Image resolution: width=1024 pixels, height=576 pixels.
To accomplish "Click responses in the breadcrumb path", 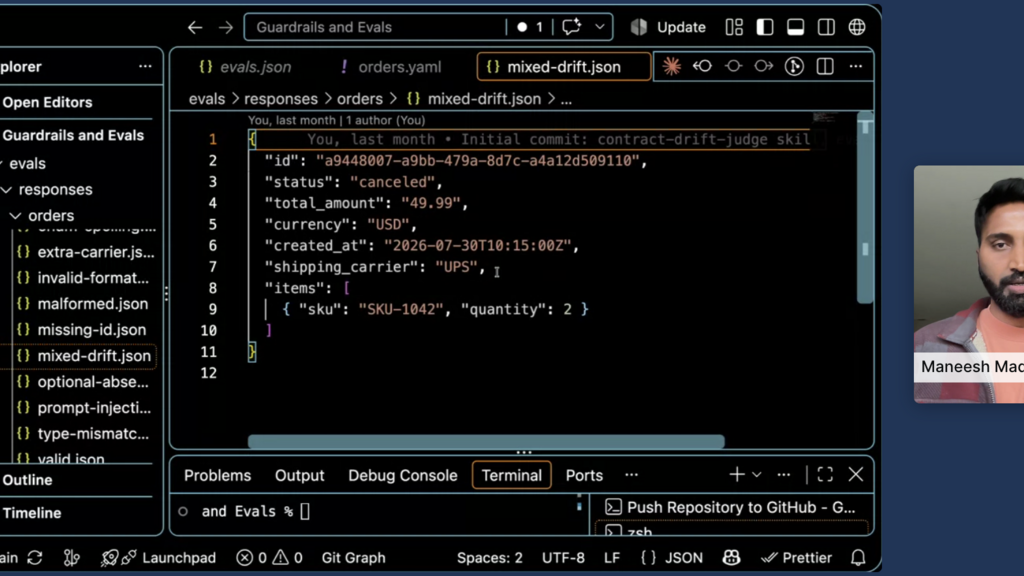I will click(281, 99).
